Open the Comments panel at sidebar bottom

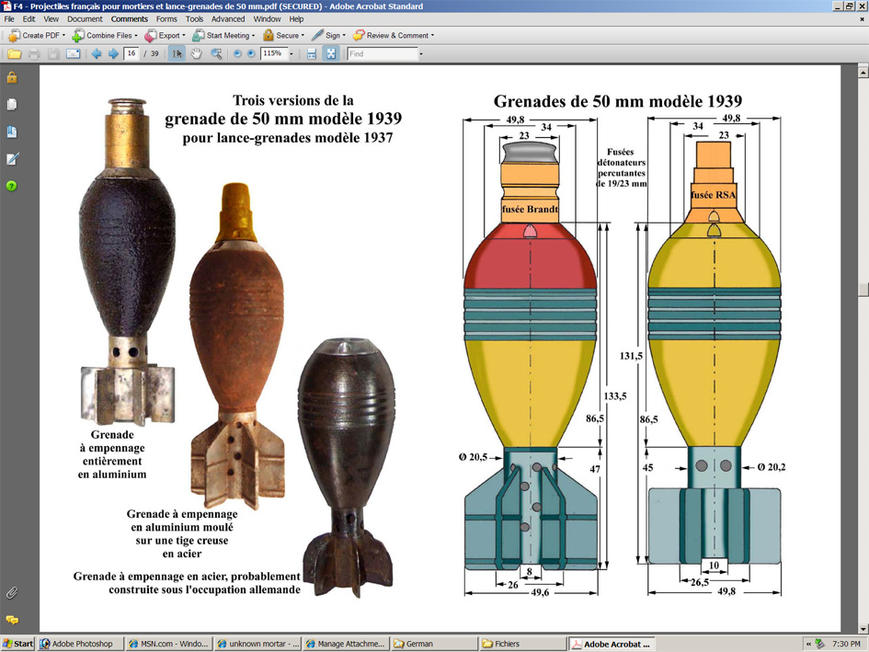click(12, 620)
